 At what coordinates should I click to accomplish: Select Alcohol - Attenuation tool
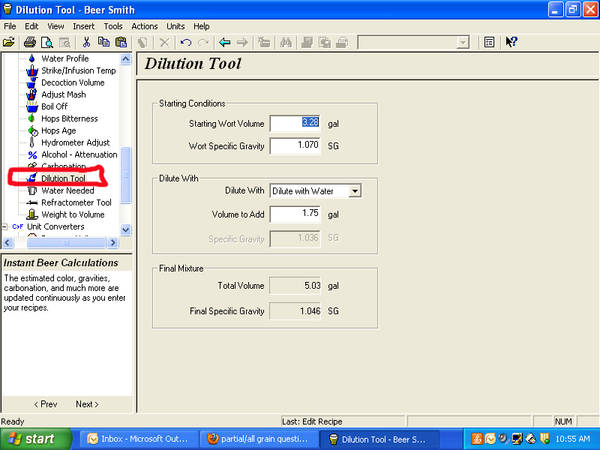click(79, 155)
